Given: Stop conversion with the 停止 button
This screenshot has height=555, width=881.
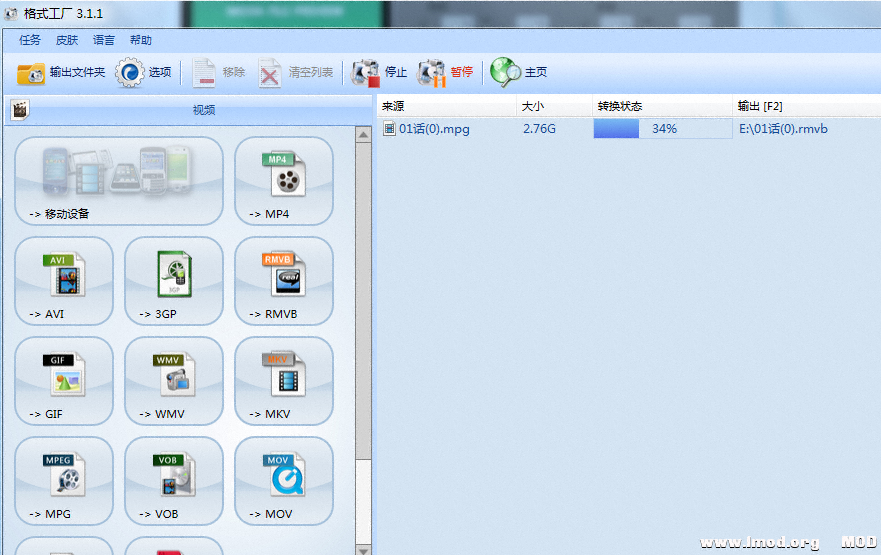Looking at the screenshot, I should (x=379, y=72).
